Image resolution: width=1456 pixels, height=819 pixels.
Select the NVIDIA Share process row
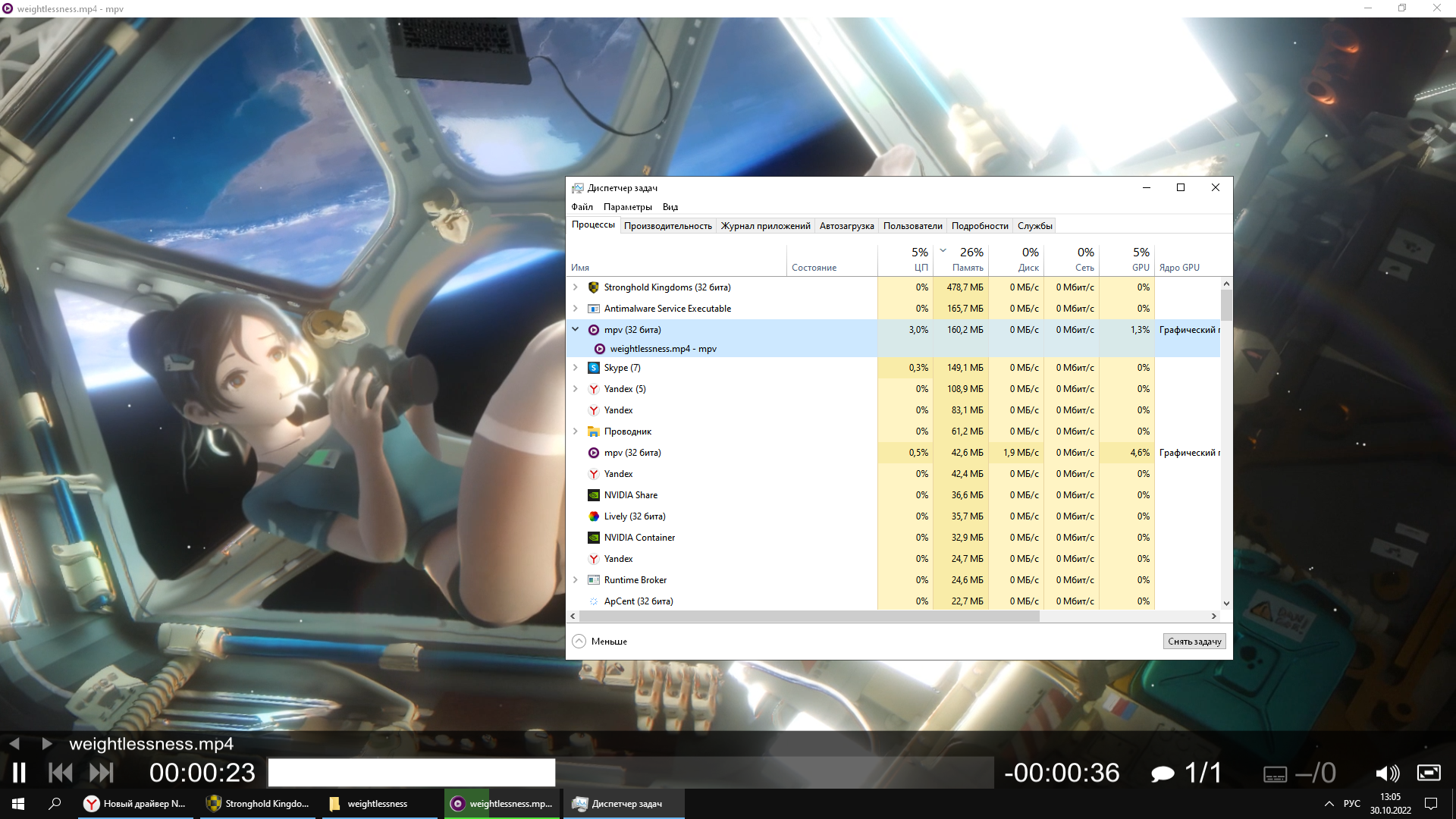point(631,495)
